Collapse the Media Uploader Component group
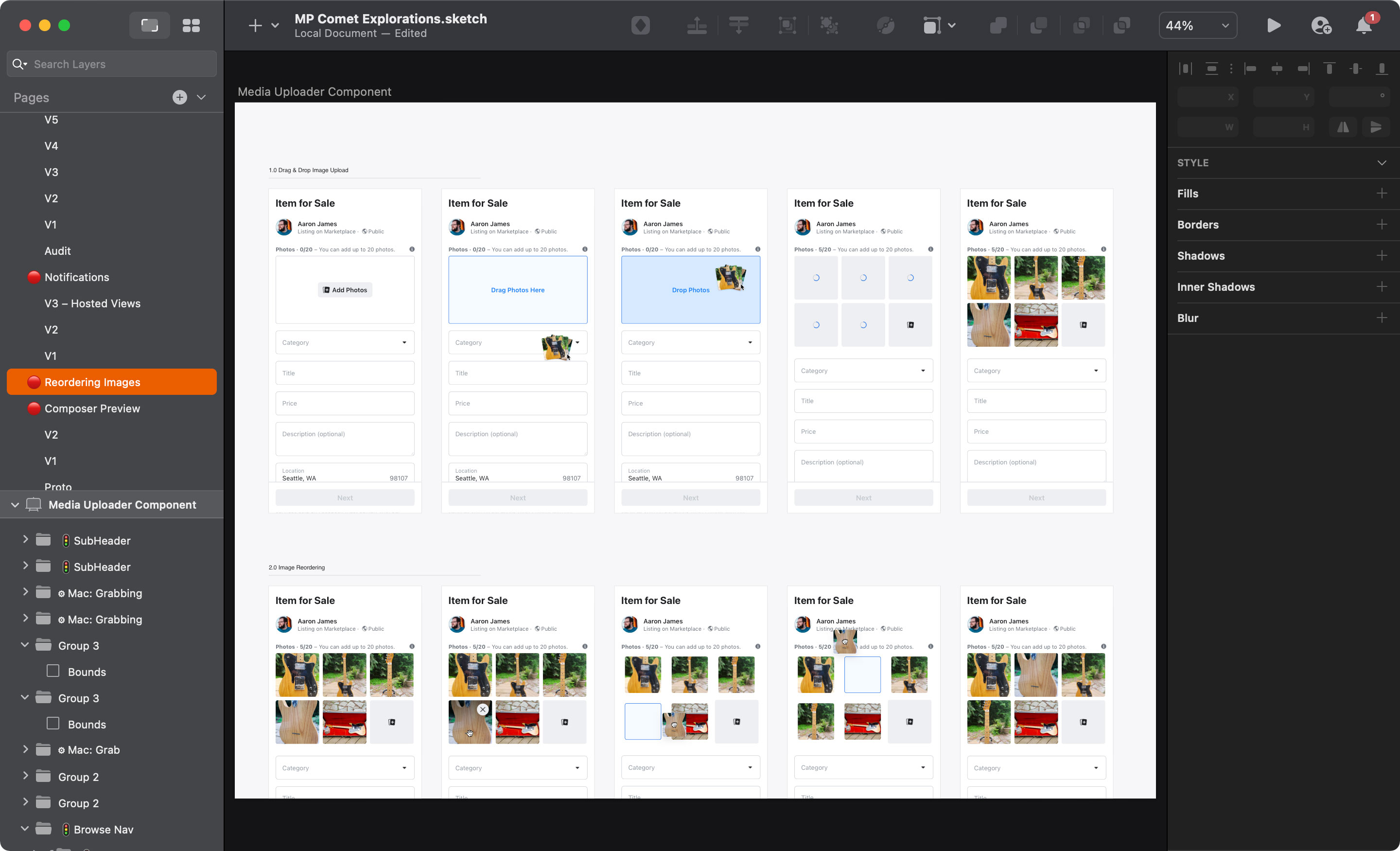 pos(14,505)
